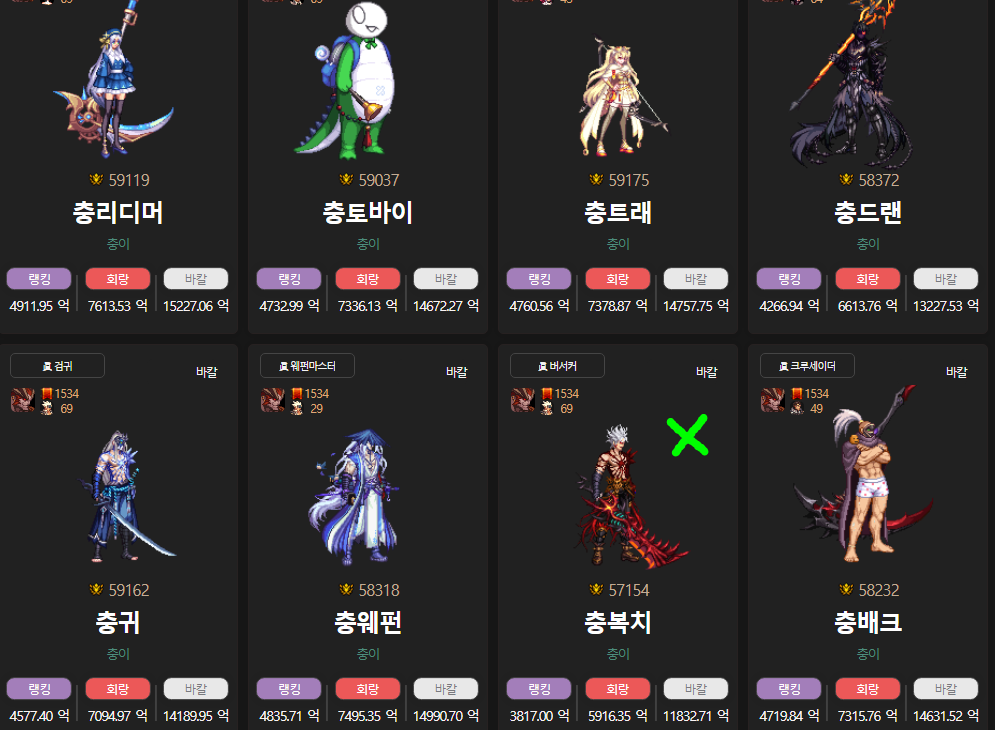Click the red 1534 medal icon on 충웨펀 card
This screenshot has width=995, height=730.
(297, 394)
